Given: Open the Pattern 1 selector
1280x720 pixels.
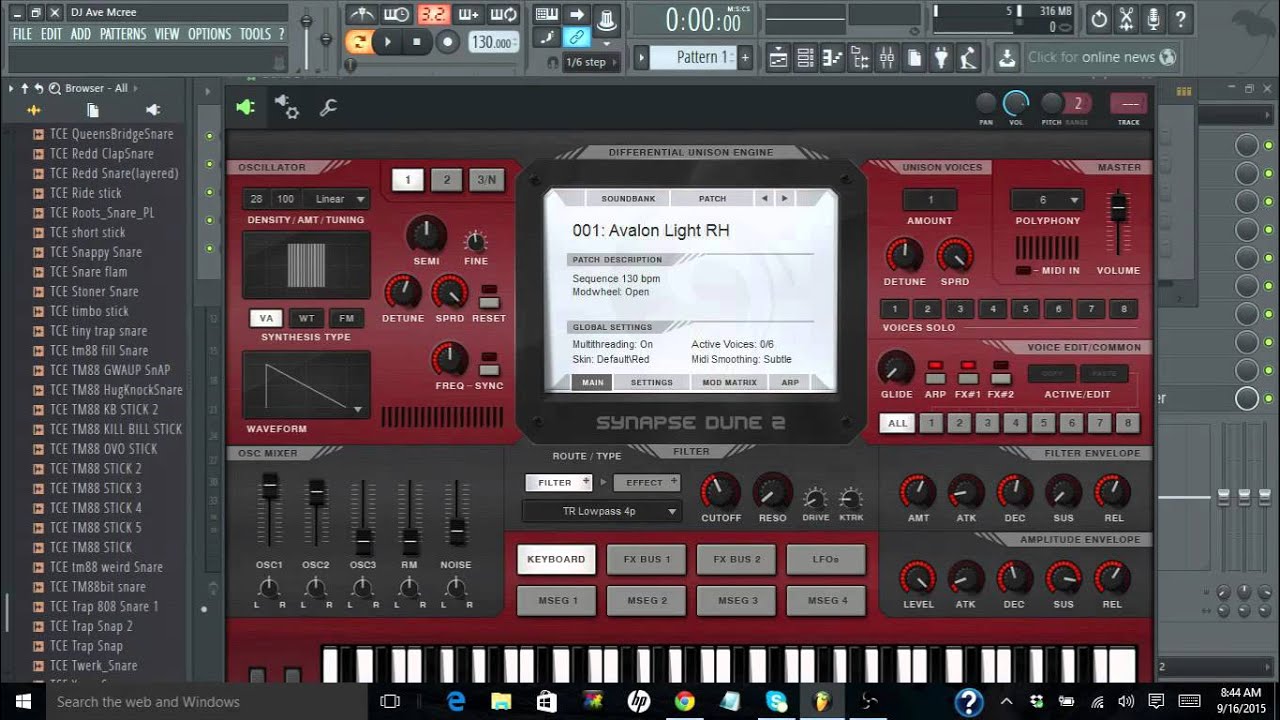Looking at the screenshot, I should (695, 57).
